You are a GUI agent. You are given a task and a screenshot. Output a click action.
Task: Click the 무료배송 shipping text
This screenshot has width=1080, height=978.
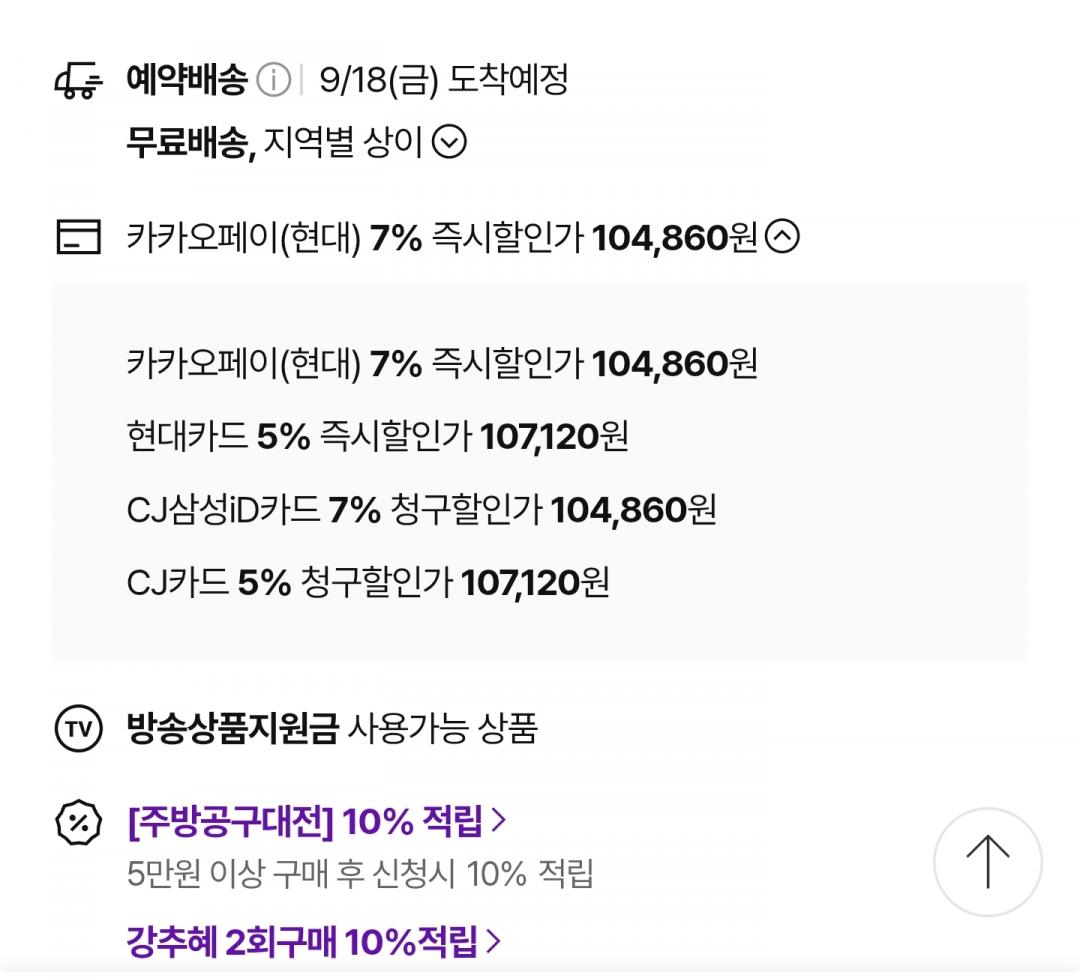pyautogui.click(x=188, y=143)
